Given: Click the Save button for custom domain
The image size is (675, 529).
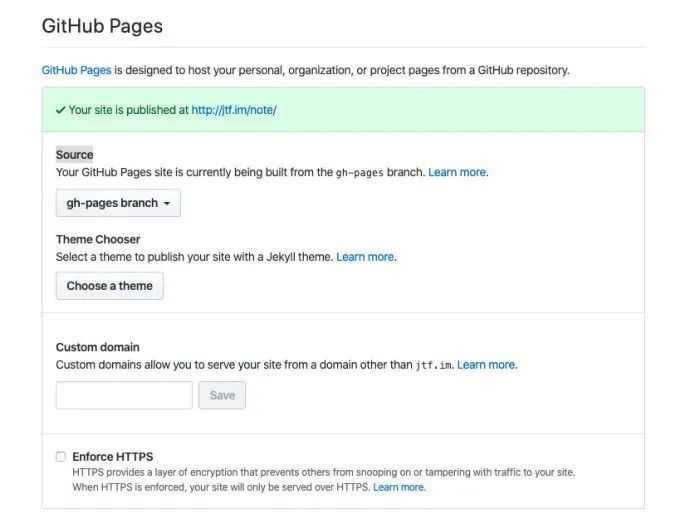Looking at the screenshot, I should [x=222, y=395].
